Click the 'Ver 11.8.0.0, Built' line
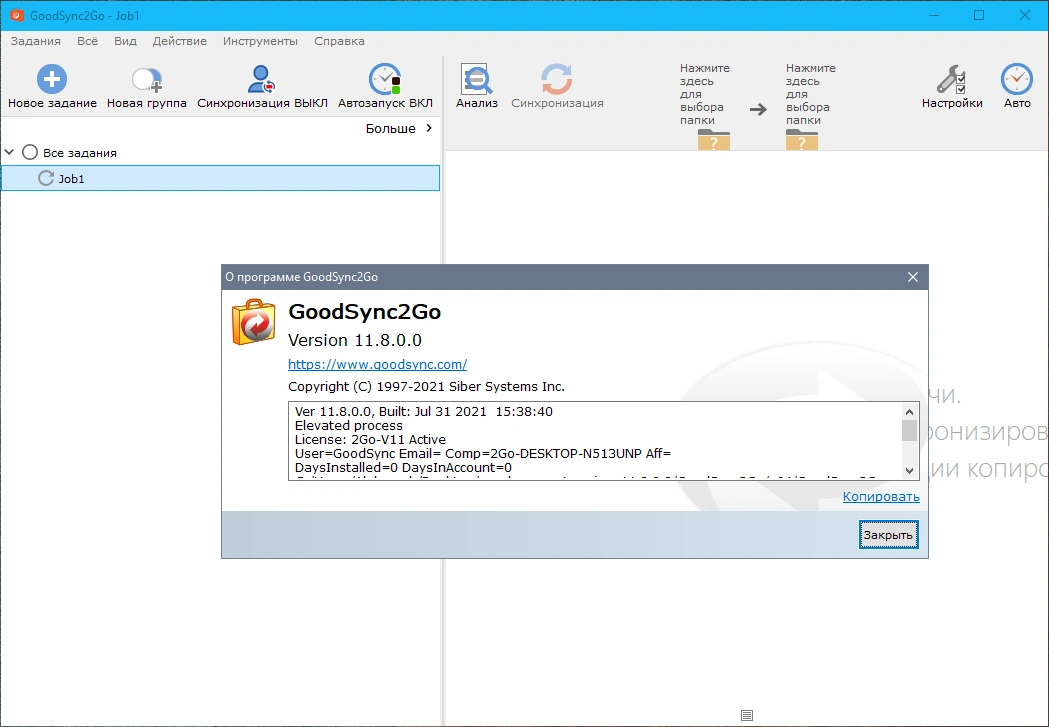 pos(423,411)
